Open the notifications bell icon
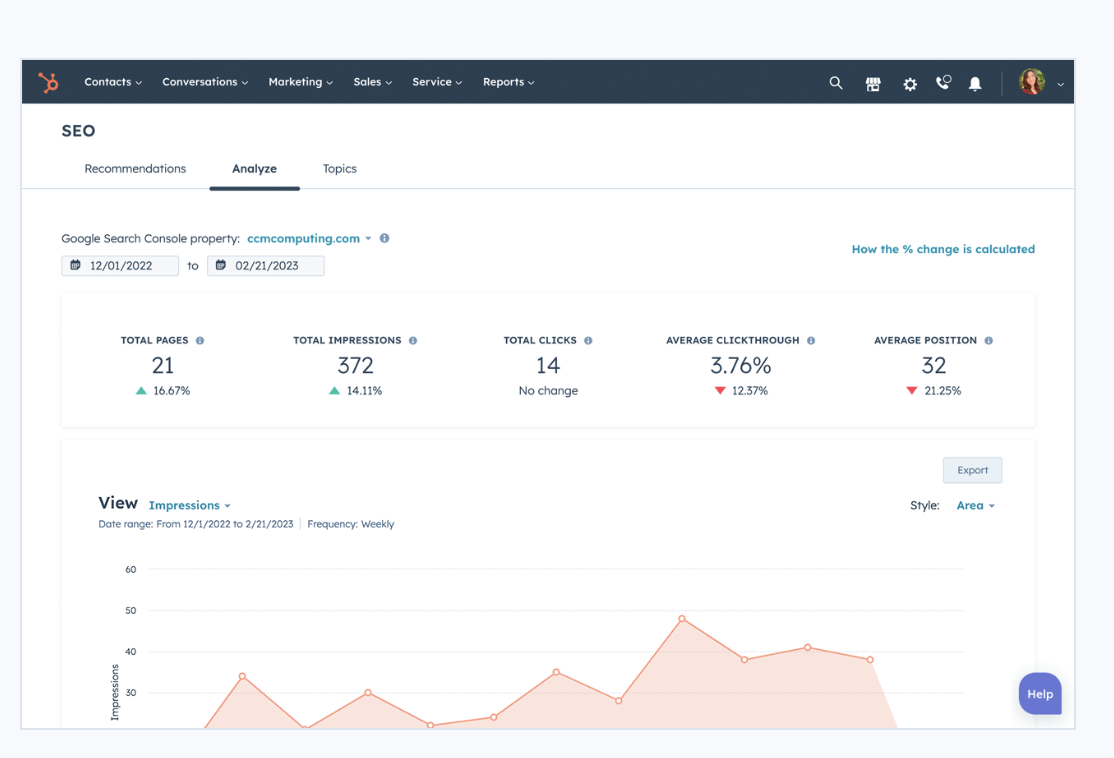This screenshot has height=758, width=1114. [975, 84]
